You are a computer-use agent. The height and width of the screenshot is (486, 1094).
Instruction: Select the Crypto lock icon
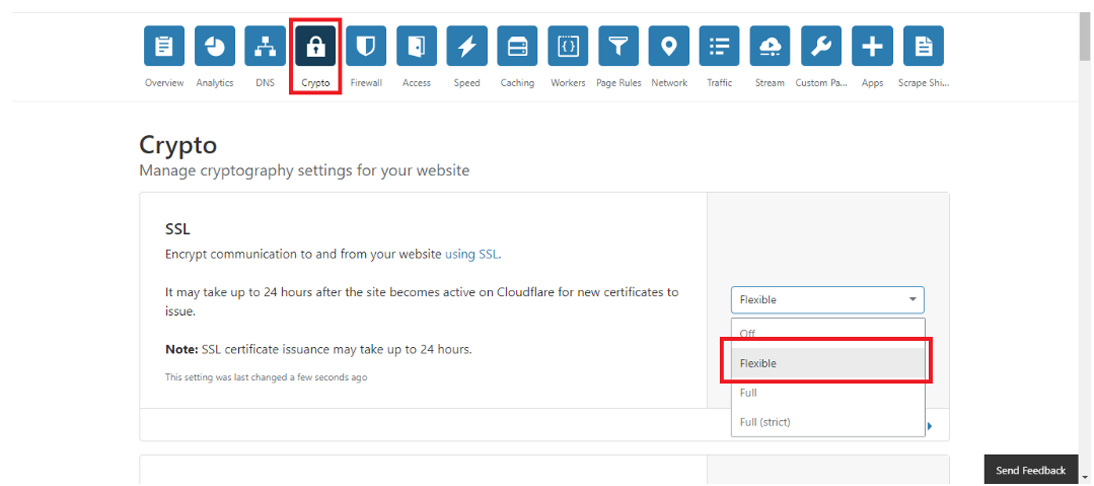[x=315, y=47]
